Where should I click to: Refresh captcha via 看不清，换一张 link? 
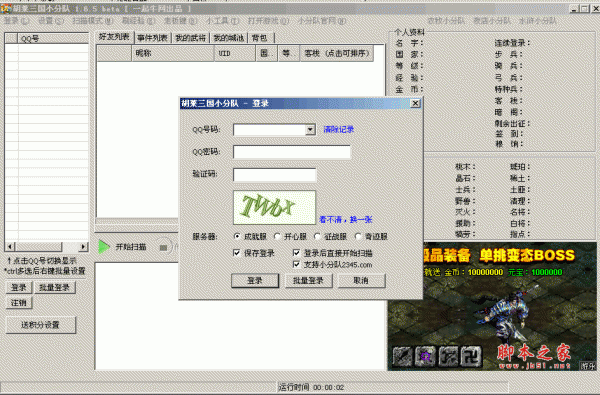(x=346, y=219)
